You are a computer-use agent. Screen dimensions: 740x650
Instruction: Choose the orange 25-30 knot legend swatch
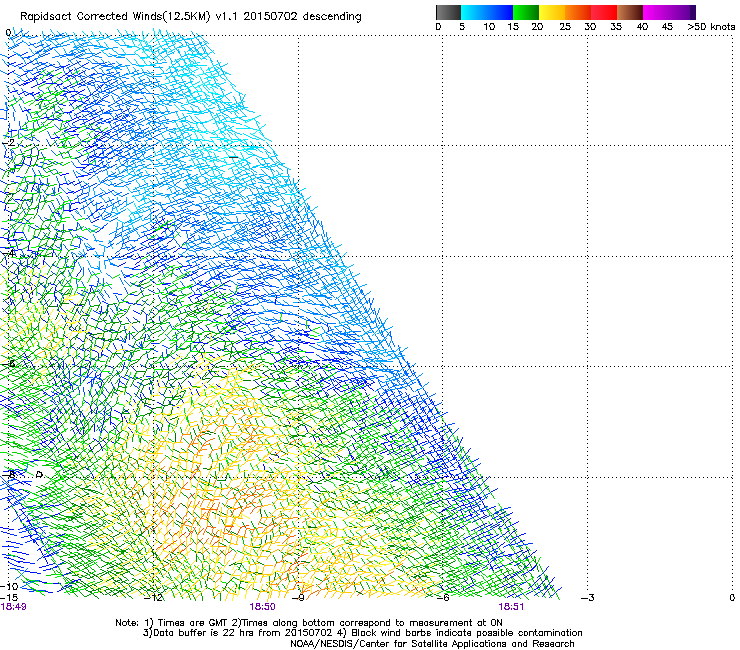pos(578,12)
